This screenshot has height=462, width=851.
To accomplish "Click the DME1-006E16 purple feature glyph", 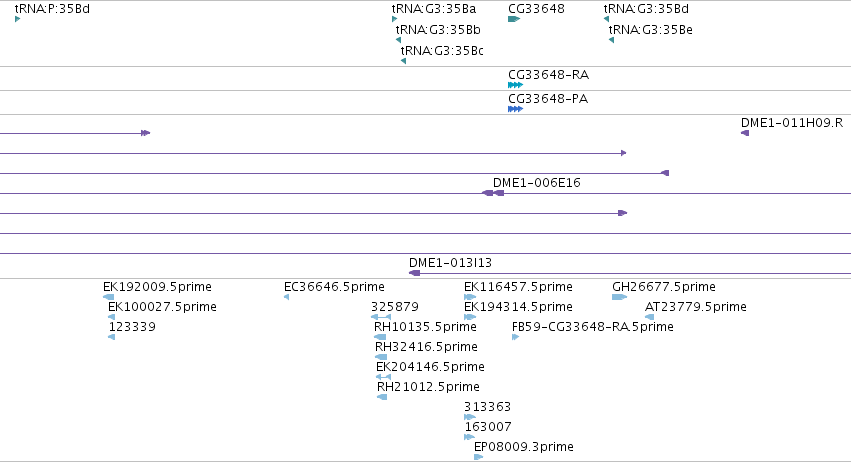I will point(493,193).
